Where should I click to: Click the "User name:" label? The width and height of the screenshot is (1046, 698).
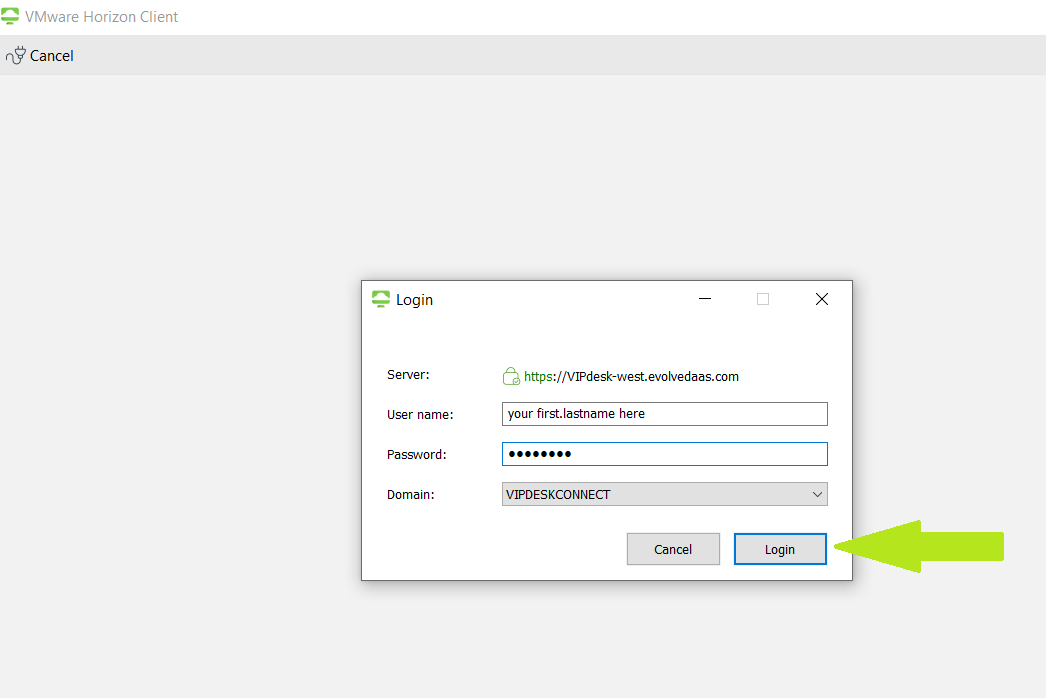click(420, 414)
